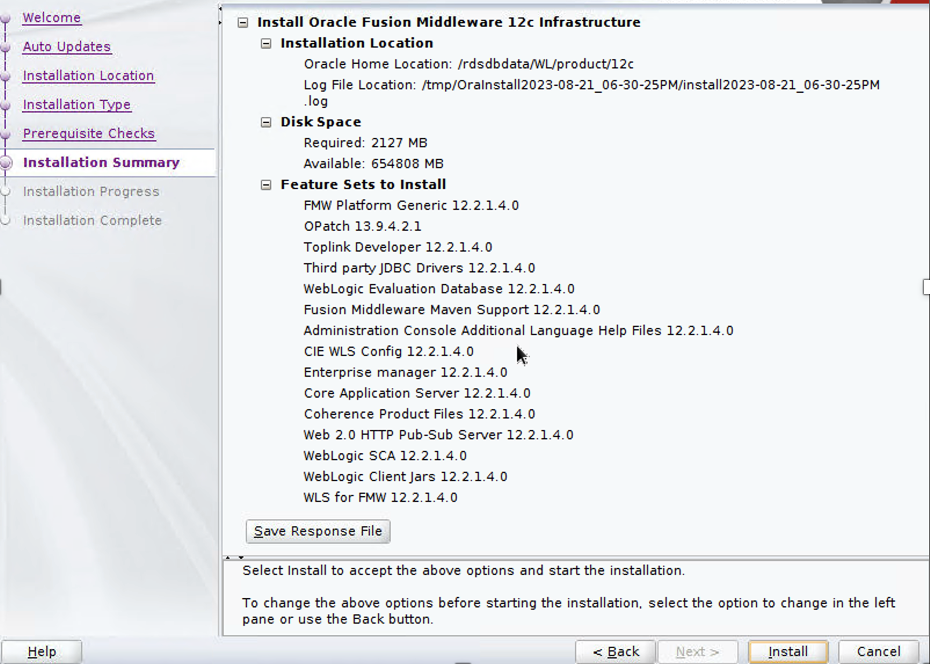Click the splitter arrows above message pane

tap(230, 558)
